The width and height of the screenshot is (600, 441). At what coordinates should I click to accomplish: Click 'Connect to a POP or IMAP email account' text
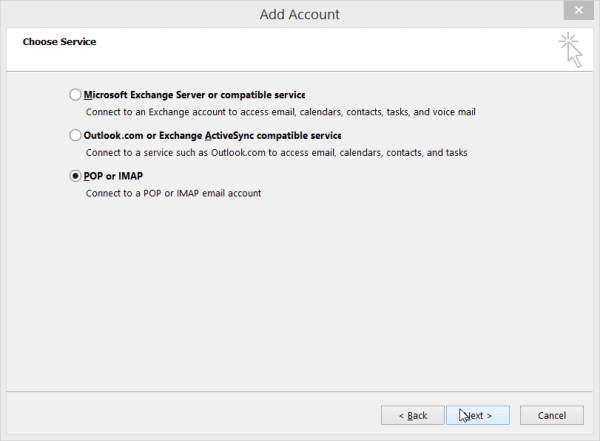[x=173, y=193]
